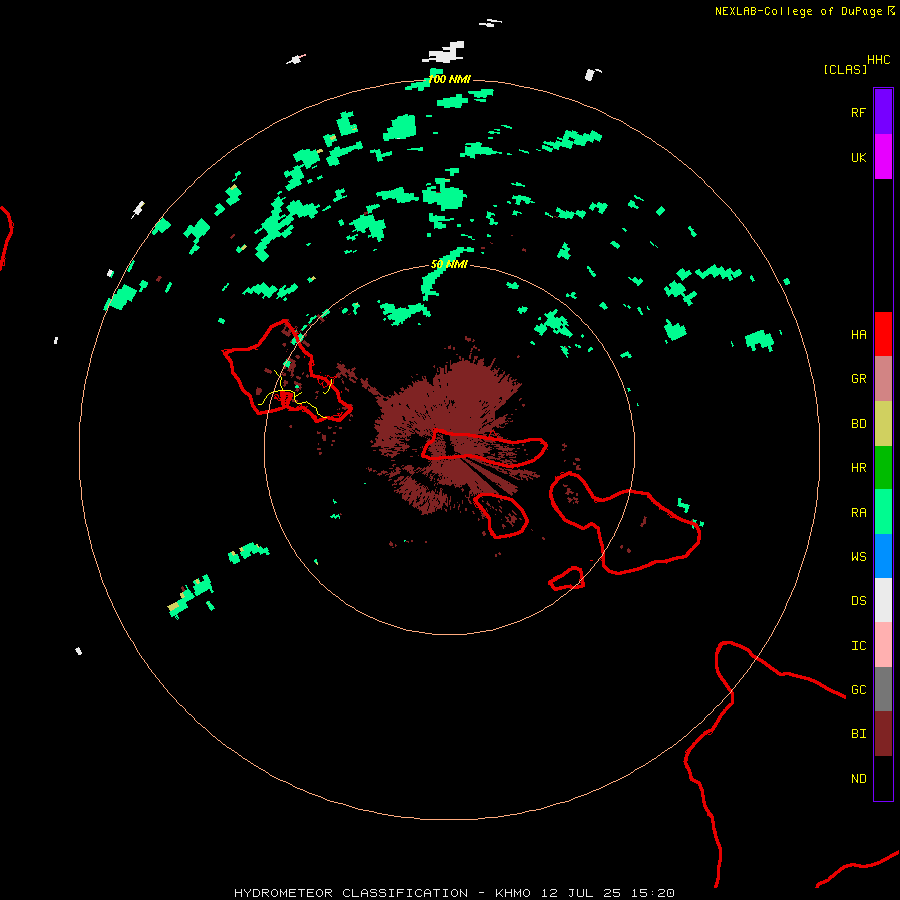Click the RF legend label
The width and height of the screenshot is (900, 900).
pos(858,112)
